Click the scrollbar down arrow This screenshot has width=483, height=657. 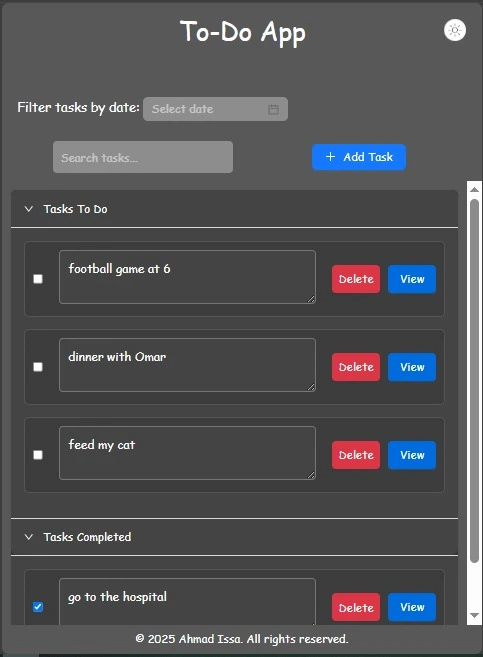coord(474,616)
